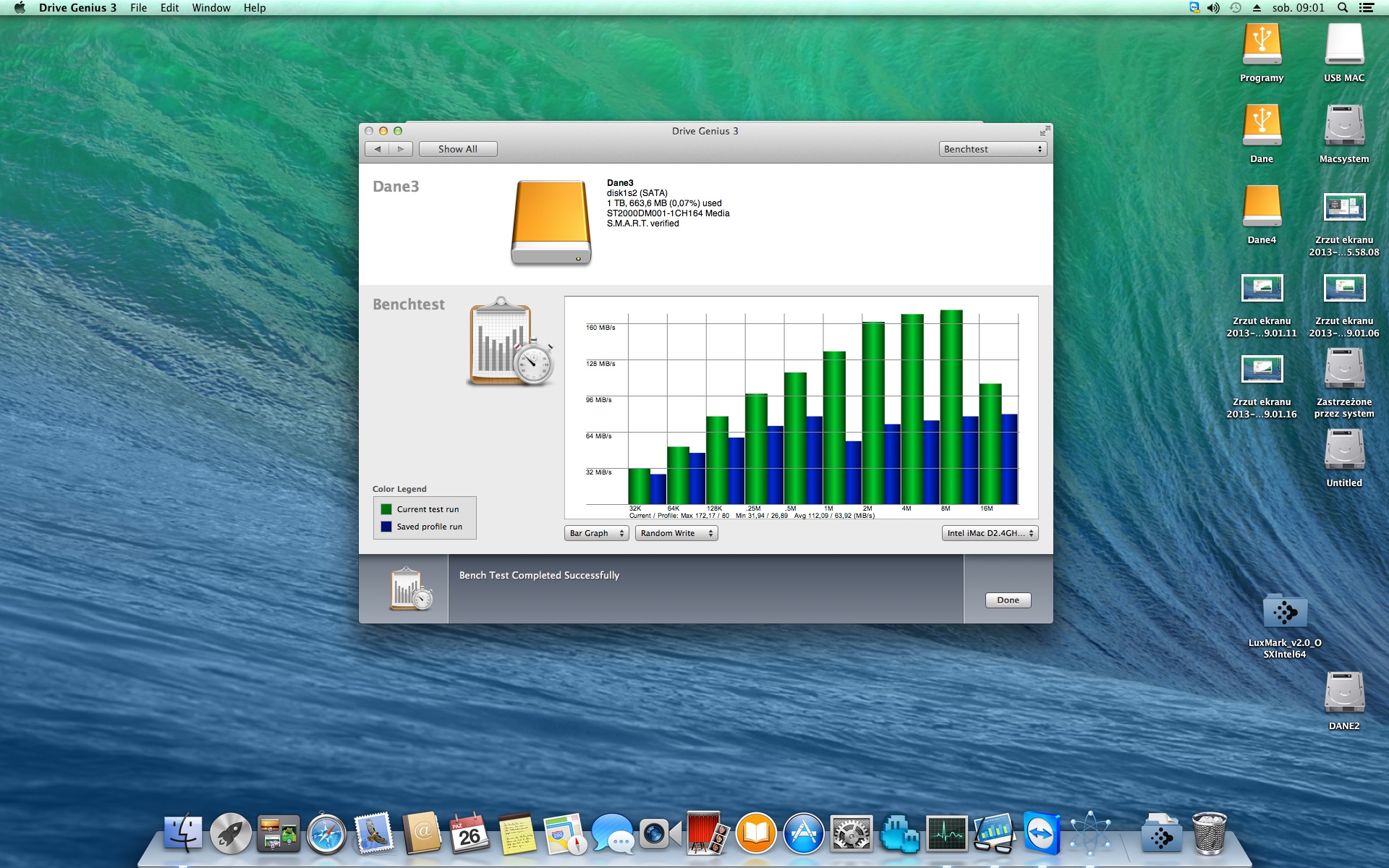Select the Dane orange USB drive on the desktop

point(1262,126)
